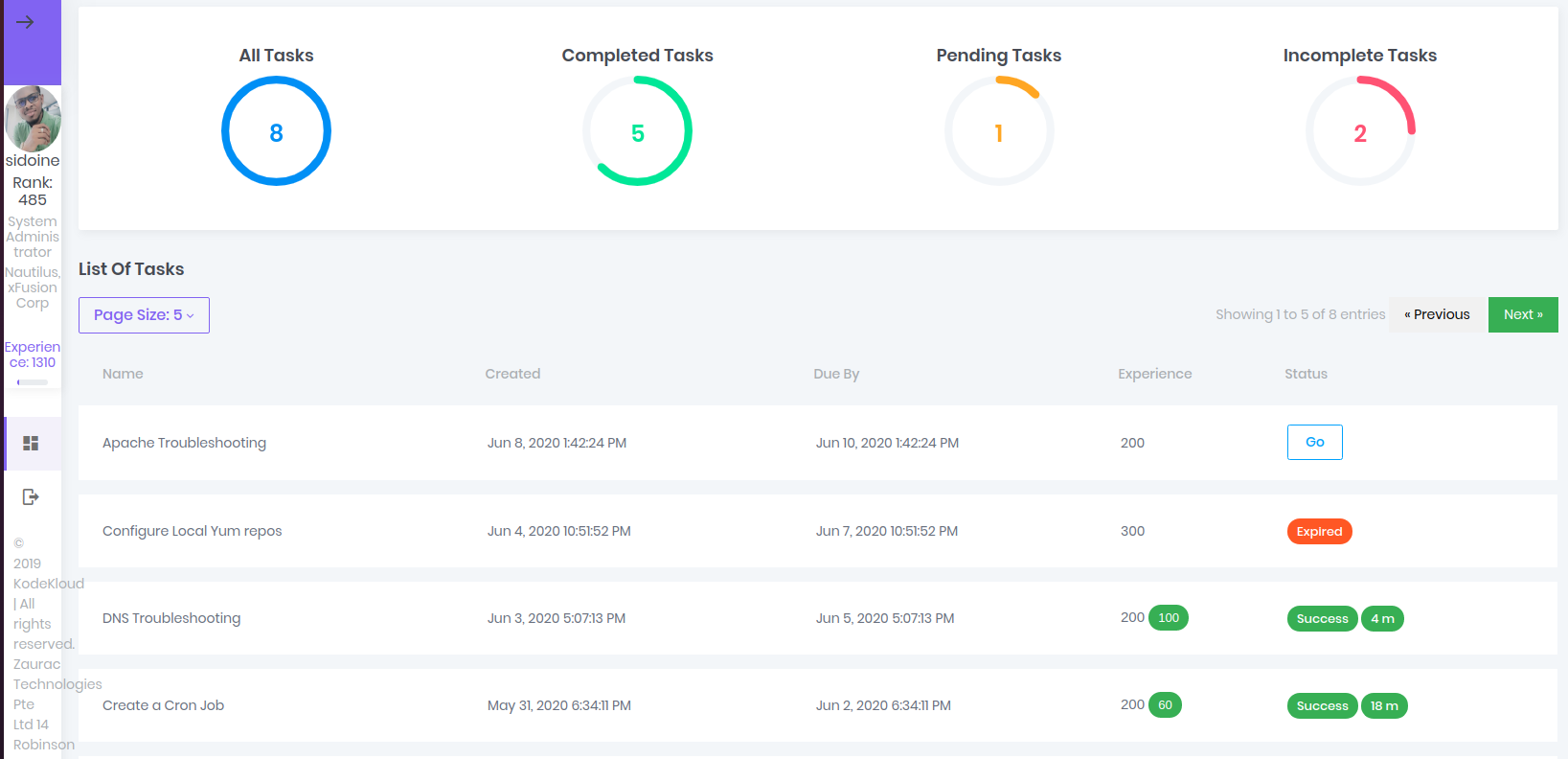Click the Pending Tasks circle counter
The width and height of the screenshot is (1568, 759).
[998, 131]
